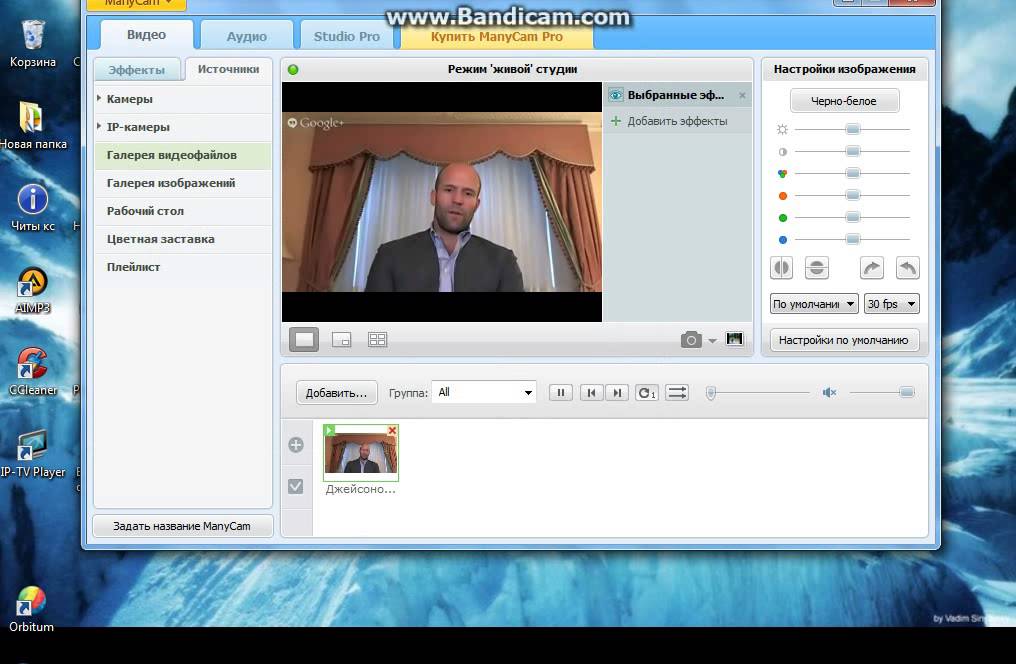The image size is (1016, 664).
Task: Click Задать название ManyCam button
Action: [x=182, y=526]
